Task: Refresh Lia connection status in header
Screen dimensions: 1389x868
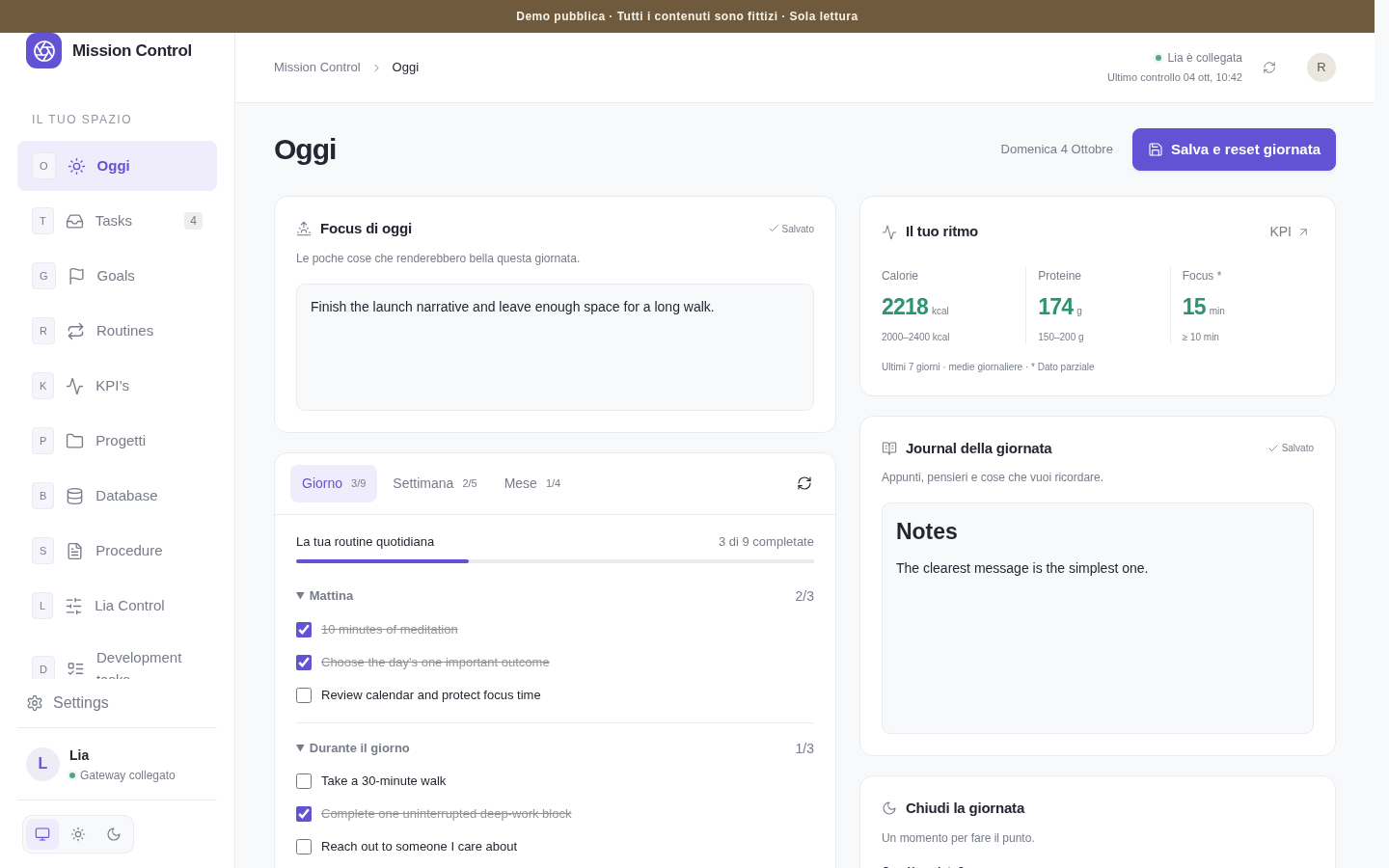Action: pyautogui.click(x=1269, y=68)
